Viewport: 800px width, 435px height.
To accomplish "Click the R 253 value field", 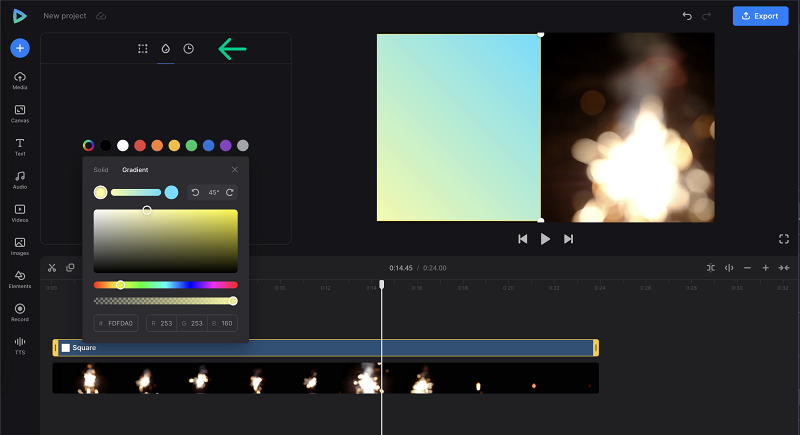I will [x=162, y=323].
